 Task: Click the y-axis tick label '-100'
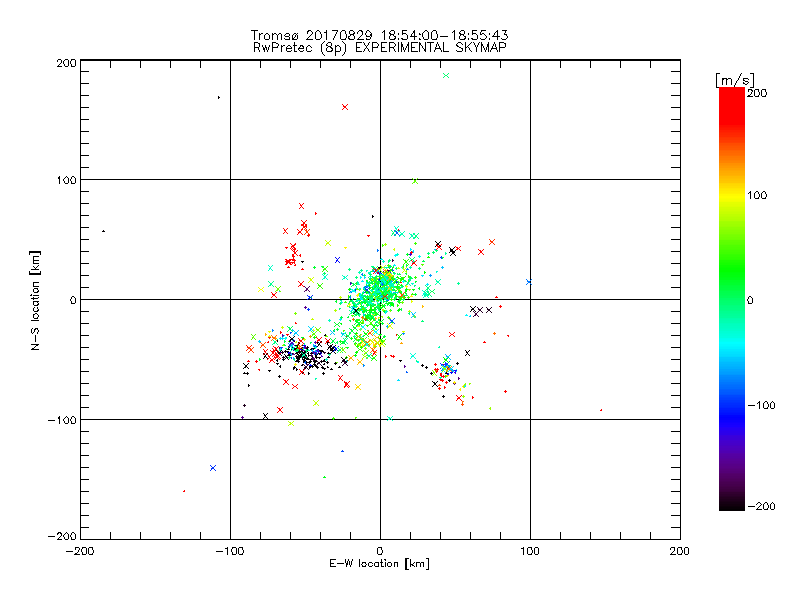62,420
